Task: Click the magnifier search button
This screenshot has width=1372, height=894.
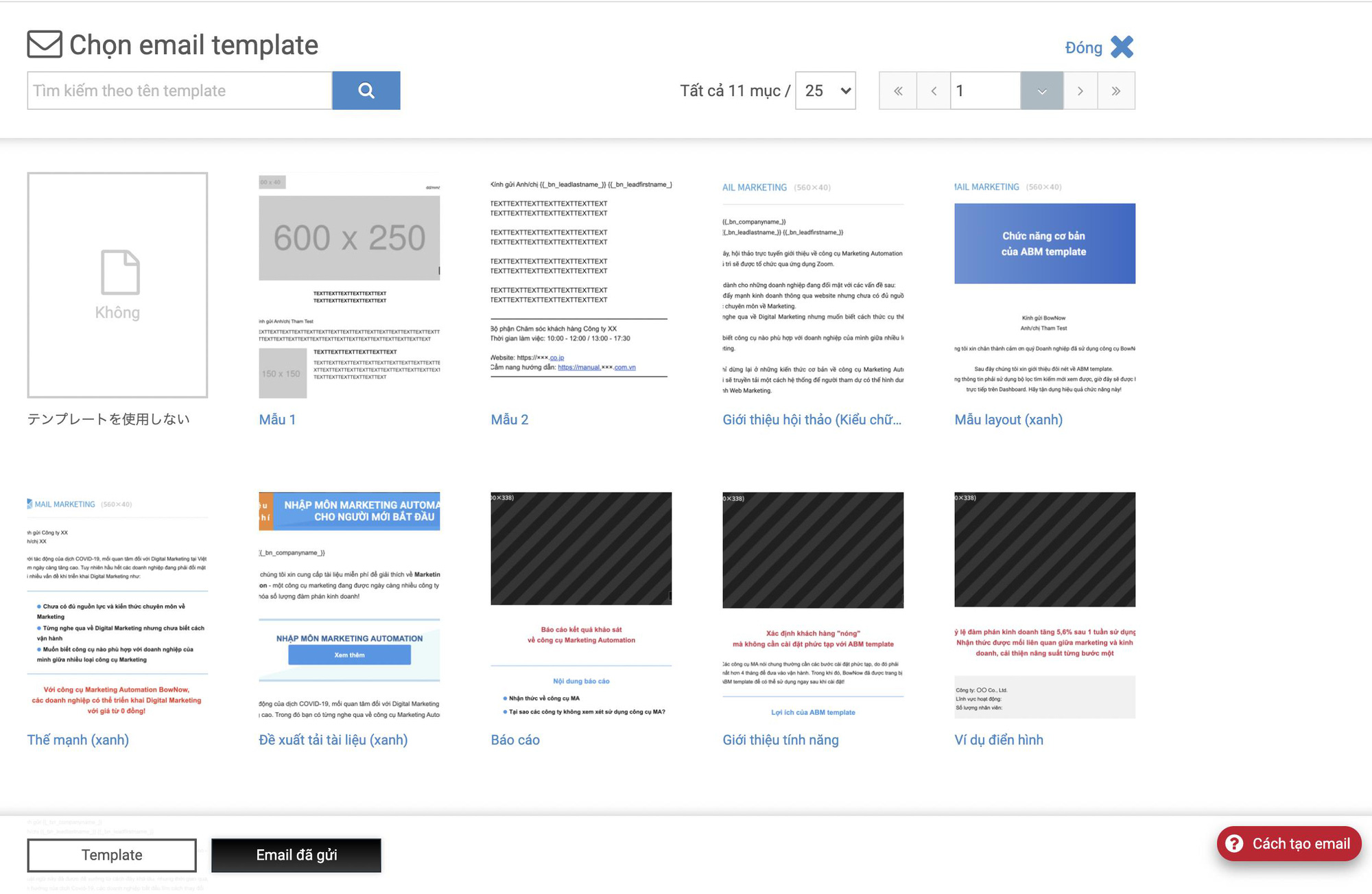Action: tap(366, 91)
